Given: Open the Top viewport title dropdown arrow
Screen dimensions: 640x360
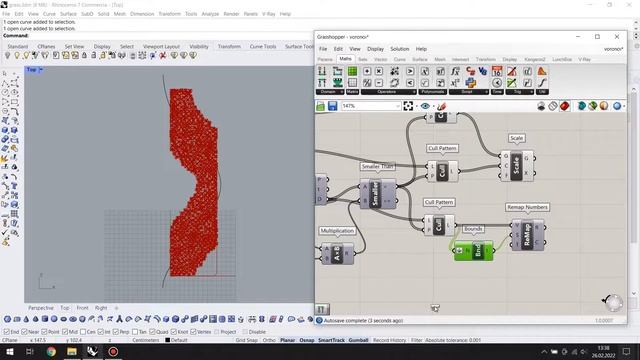Looking at the screenshot, I should (41, 70).
